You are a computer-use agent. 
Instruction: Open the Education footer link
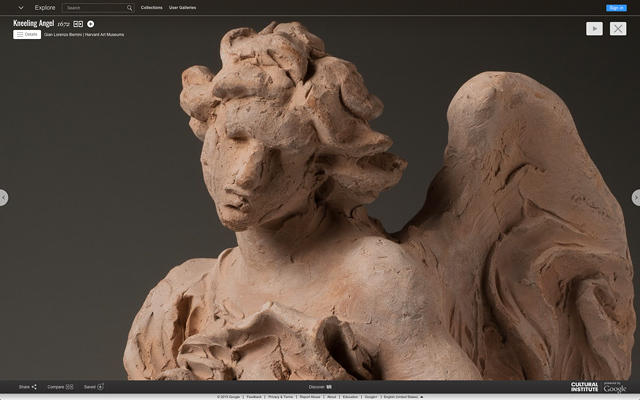[350, 397]
